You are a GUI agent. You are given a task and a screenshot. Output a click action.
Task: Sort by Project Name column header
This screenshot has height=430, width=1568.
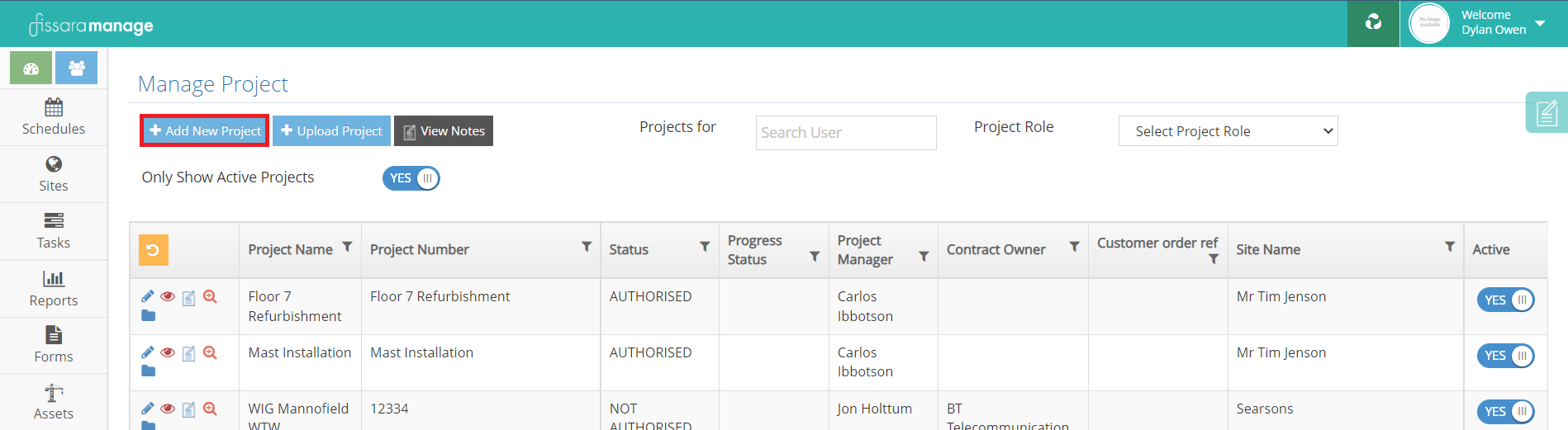tap(290, 249)
